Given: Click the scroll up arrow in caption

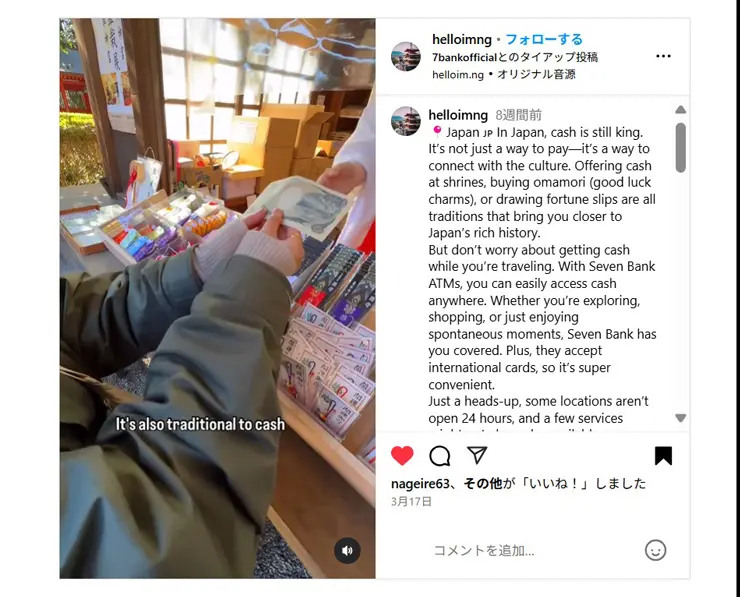Looking at the screenshot, I should tap(681, 109).
